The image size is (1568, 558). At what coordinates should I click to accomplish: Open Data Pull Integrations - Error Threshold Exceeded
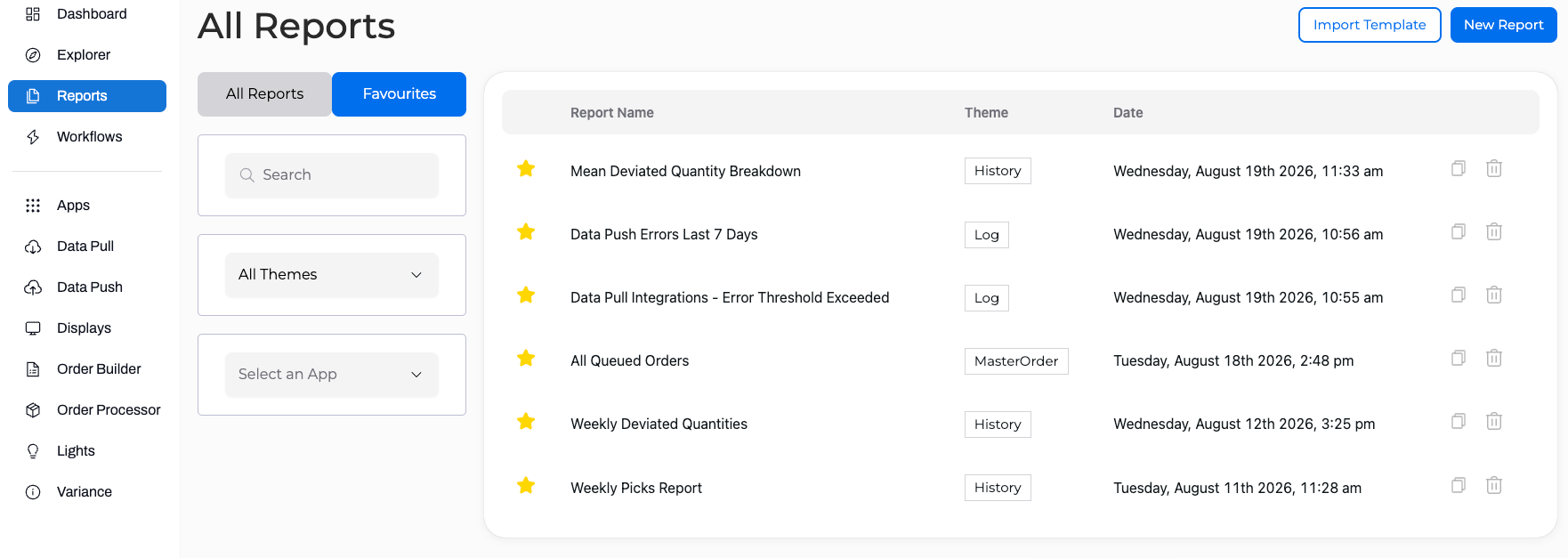(730, 298)
